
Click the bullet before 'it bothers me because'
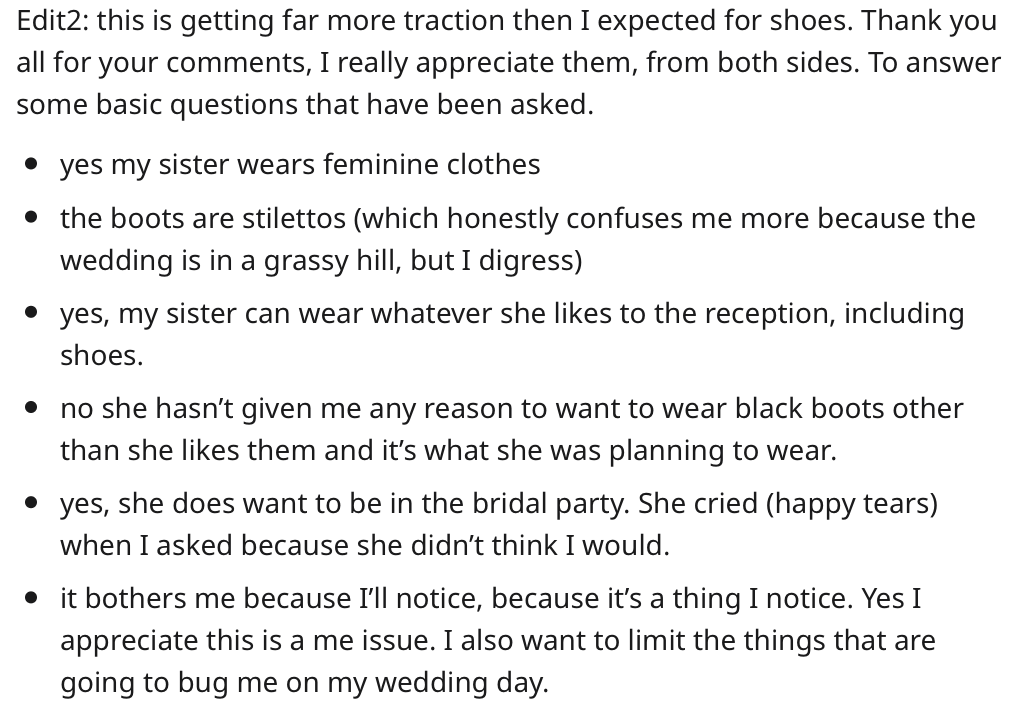pos(31,598)
